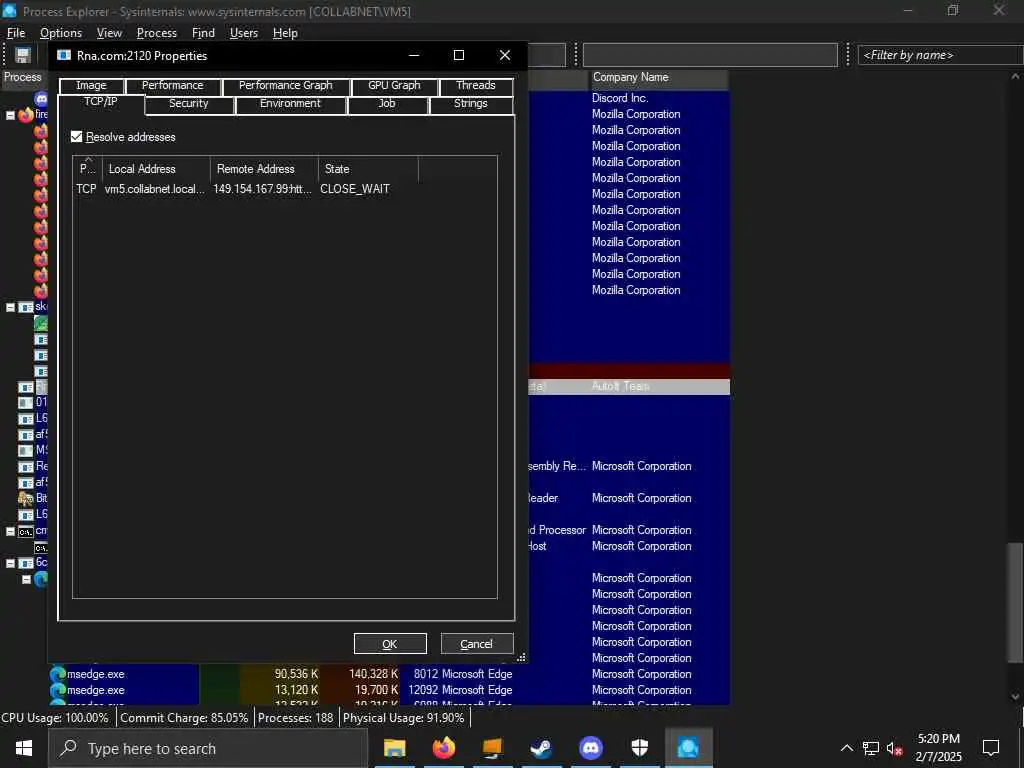Click the muted volume tray icon
Screen dimensions: 1024x768
pyautogui.click(x=895, y=748)
